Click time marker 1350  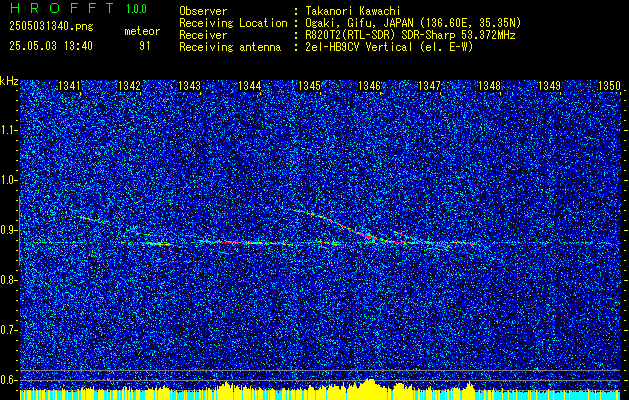pyautogui.click(x=609, y=86)
